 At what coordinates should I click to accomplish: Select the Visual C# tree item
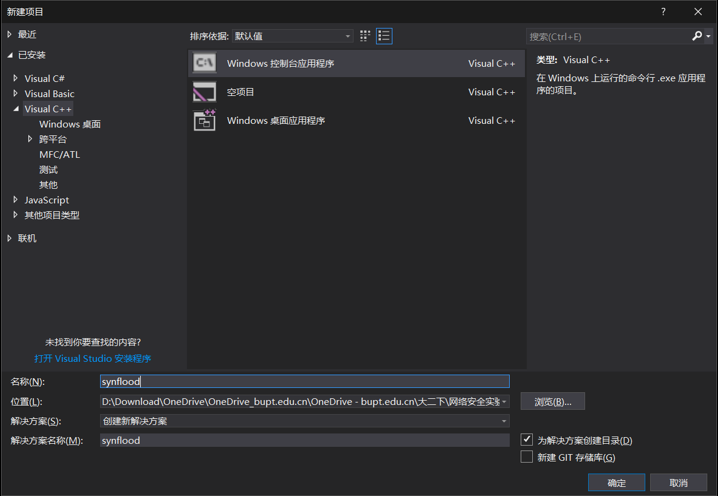tap(44, 78)
